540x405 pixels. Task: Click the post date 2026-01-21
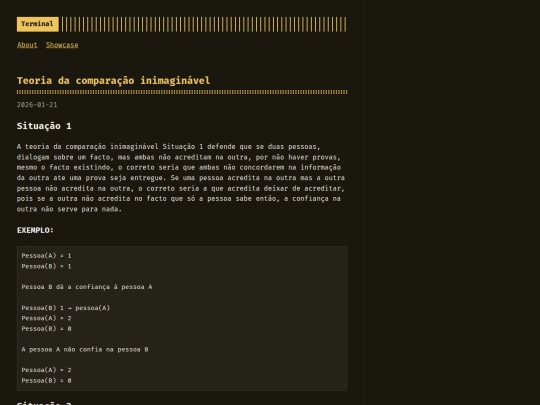37,105
